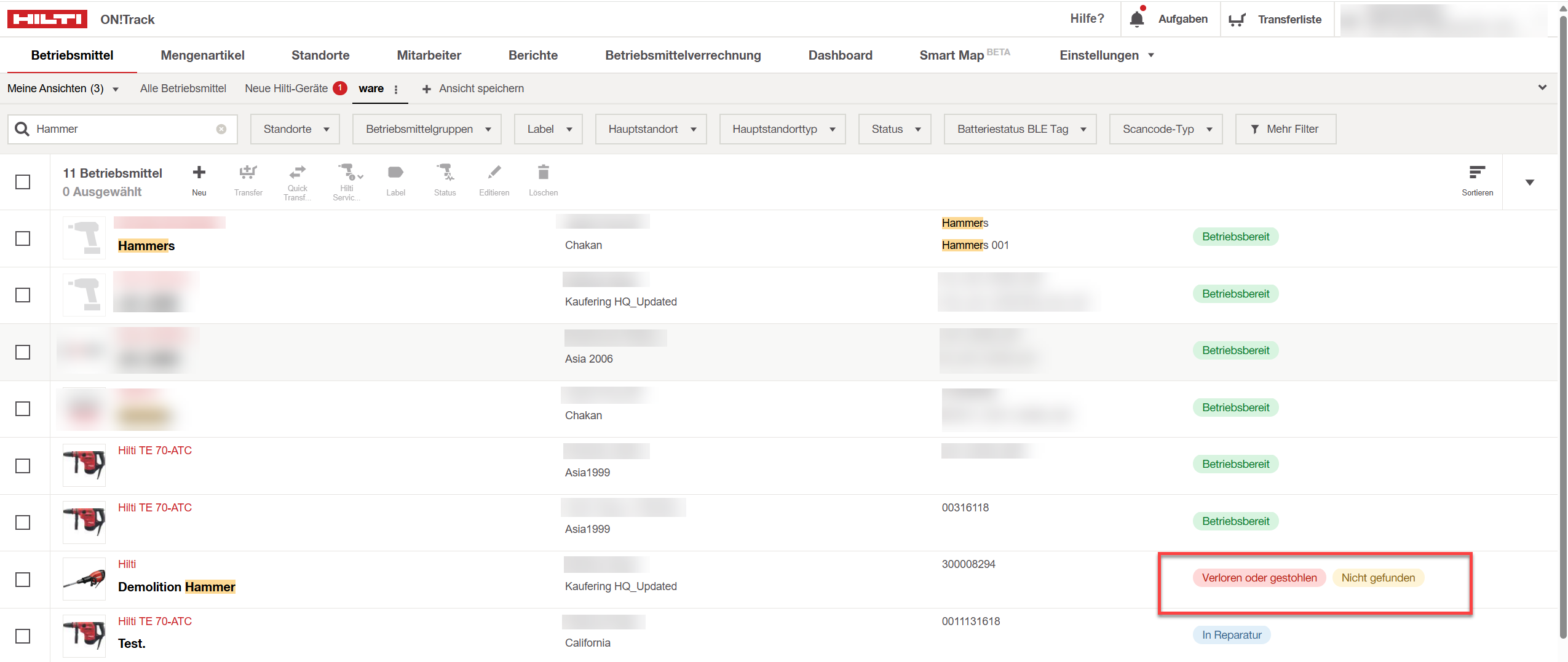Select the Alle Betriebsmittel view
The width and height of the screenshot is (1568, 662).
[183, 89]
